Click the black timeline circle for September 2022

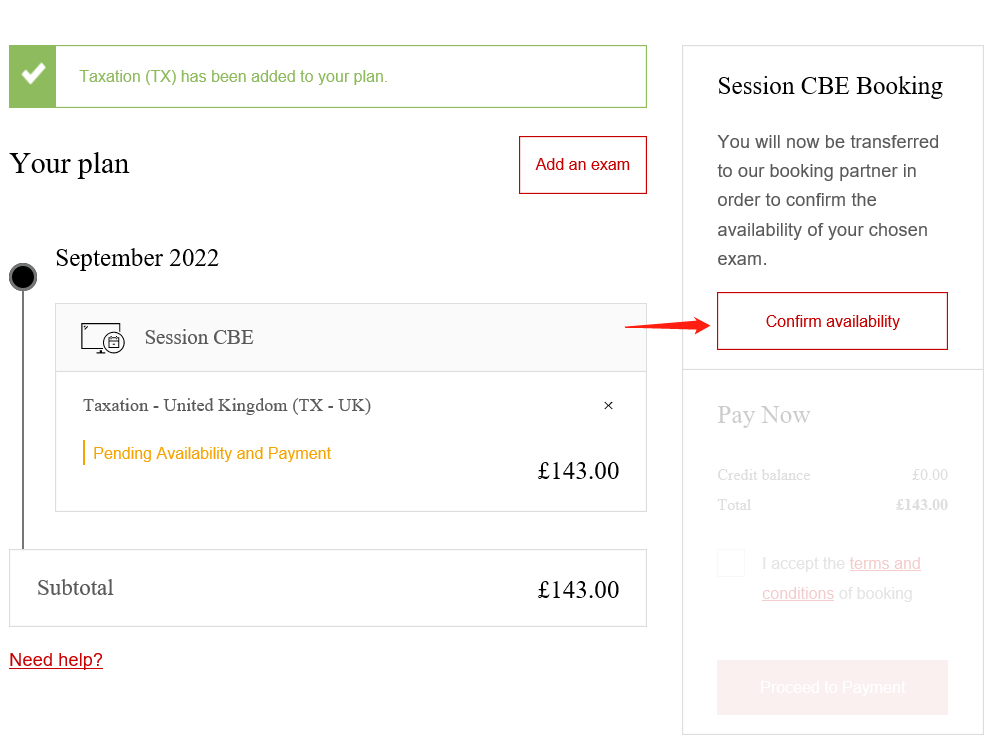23,277
